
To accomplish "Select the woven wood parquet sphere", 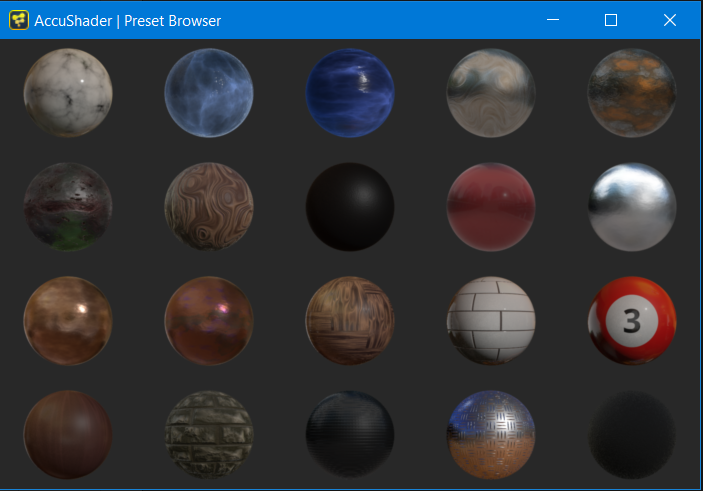I will click(350, 320).
